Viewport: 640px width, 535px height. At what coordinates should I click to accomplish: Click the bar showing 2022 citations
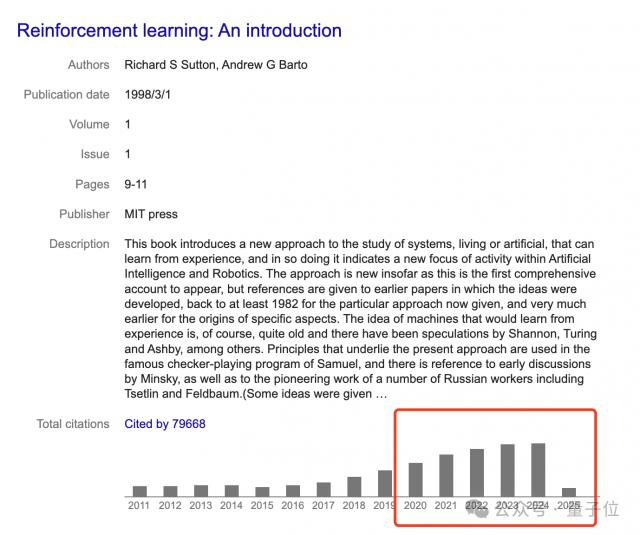point(477,472)
